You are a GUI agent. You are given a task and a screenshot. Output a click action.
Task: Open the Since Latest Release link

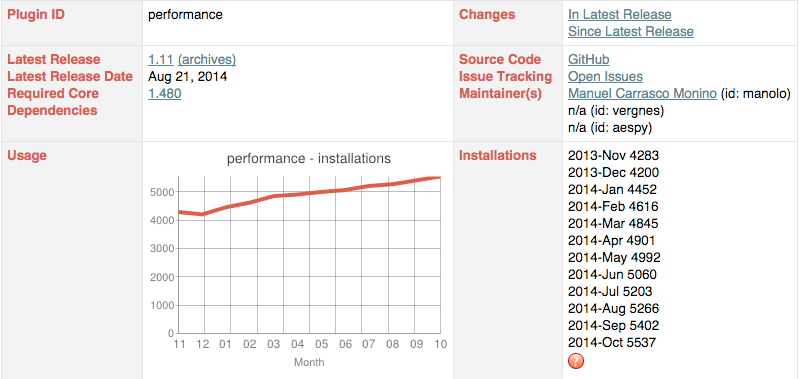631,32
